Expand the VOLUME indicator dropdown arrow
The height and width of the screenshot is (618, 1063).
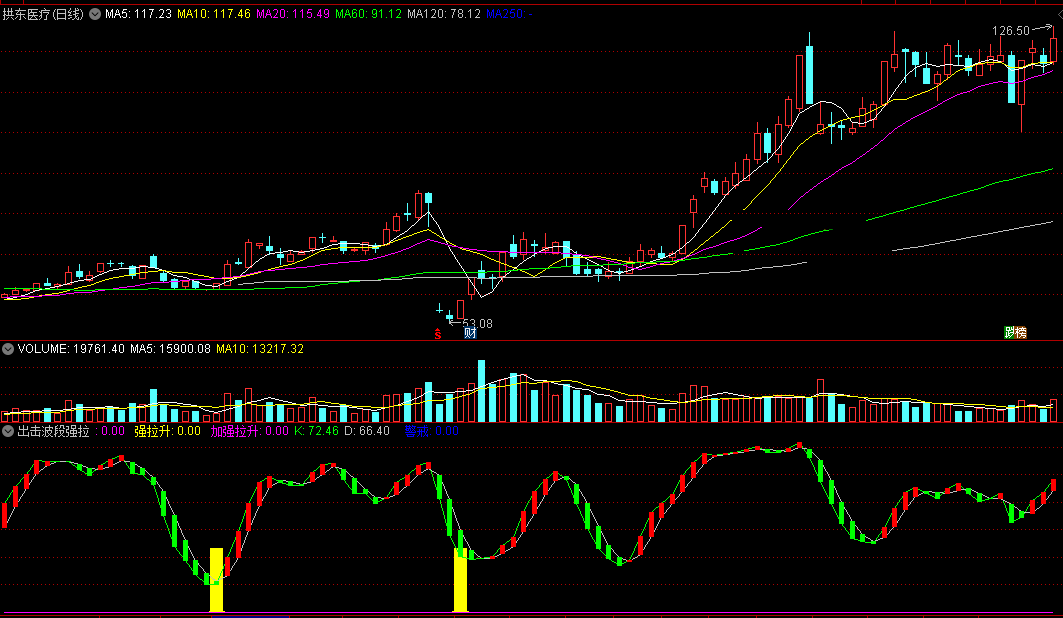(8, 349)
